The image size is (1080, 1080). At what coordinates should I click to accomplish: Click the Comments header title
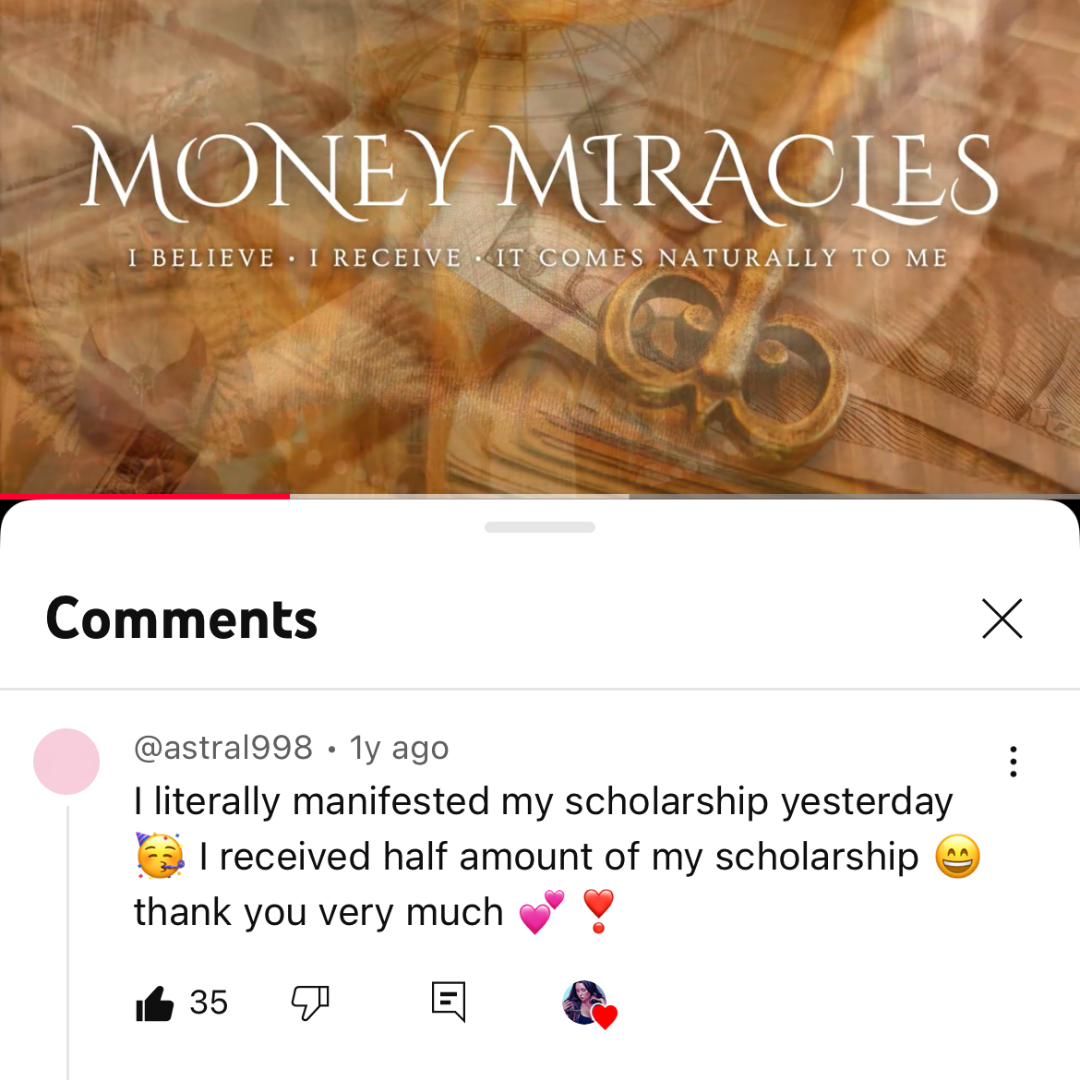[182, 619]
